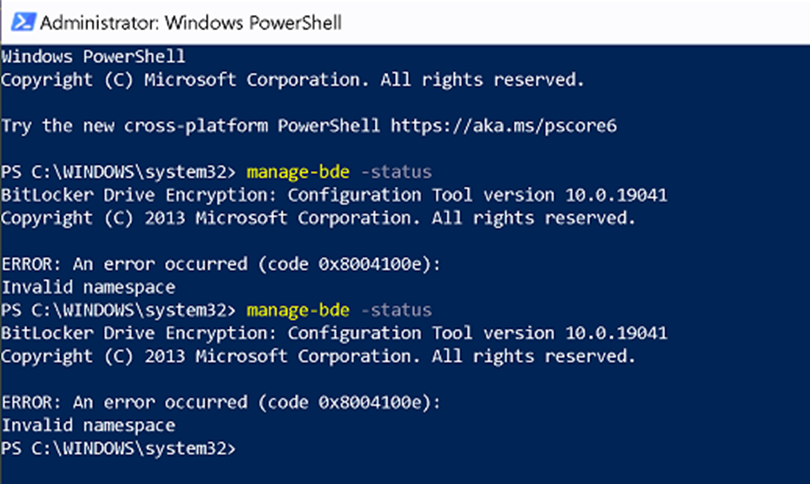Click the second error code 0x8004100e text
810x484 pixels.
370,403
